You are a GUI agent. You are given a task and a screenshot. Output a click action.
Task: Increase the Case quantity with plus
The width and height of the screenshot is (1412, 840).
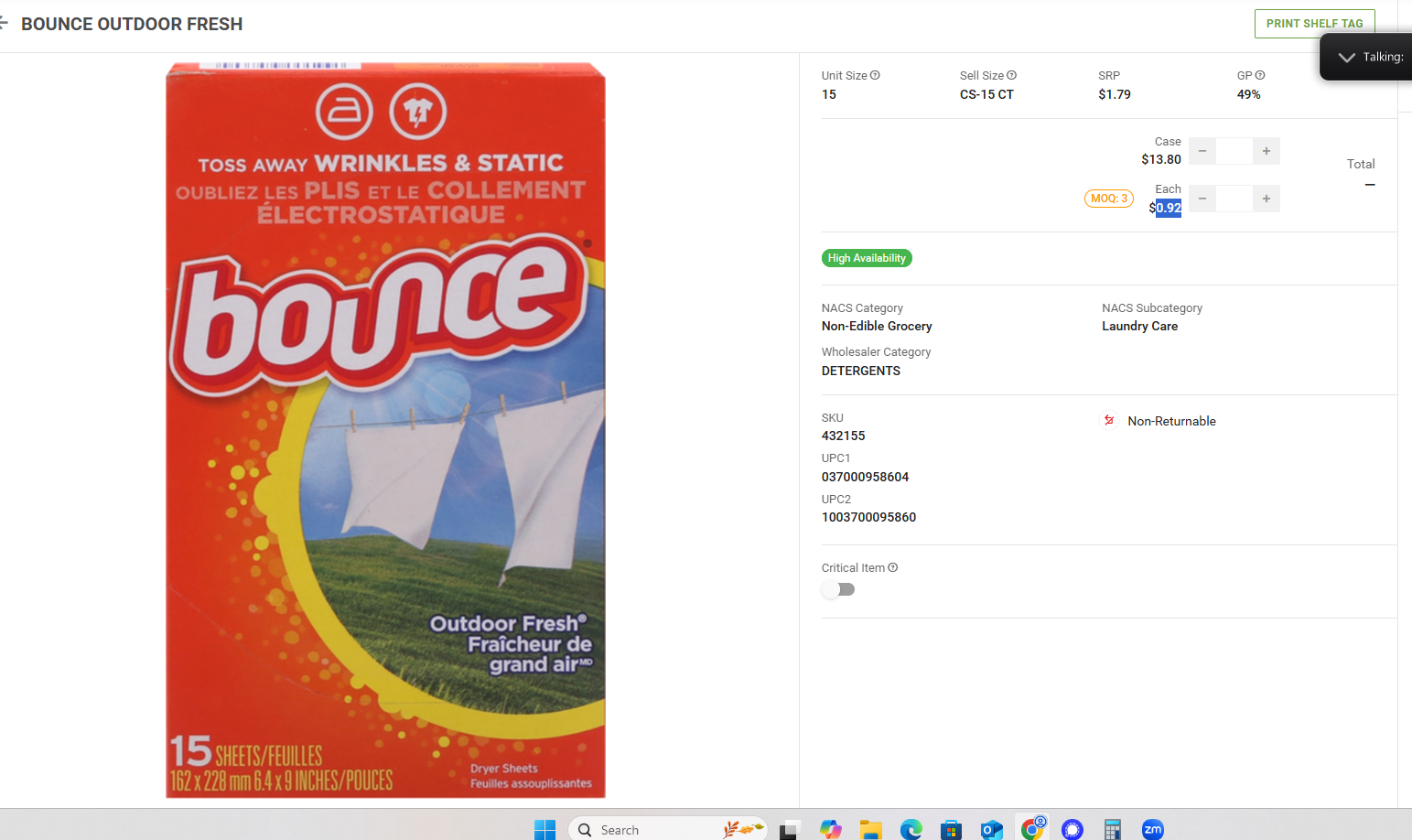(x=1266, y=151)
